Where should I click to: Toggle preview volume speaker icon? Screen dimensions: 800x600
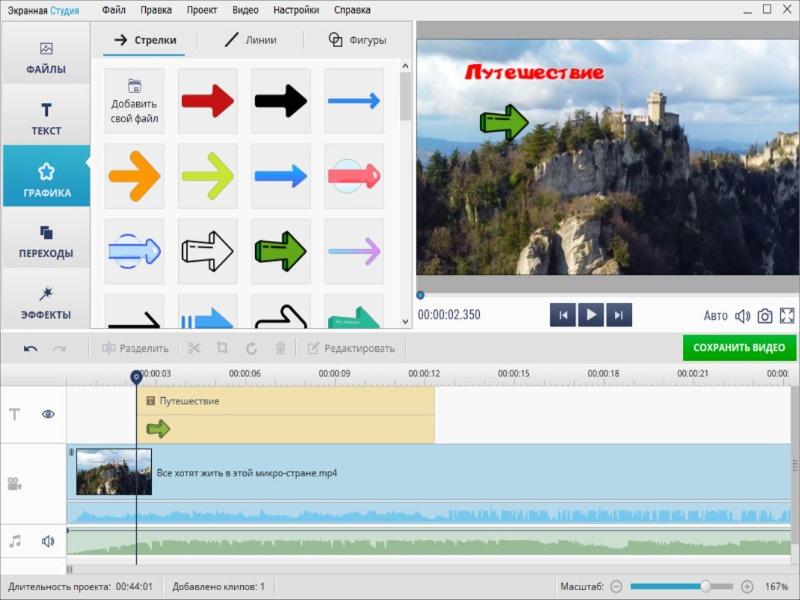pos(742,316)
